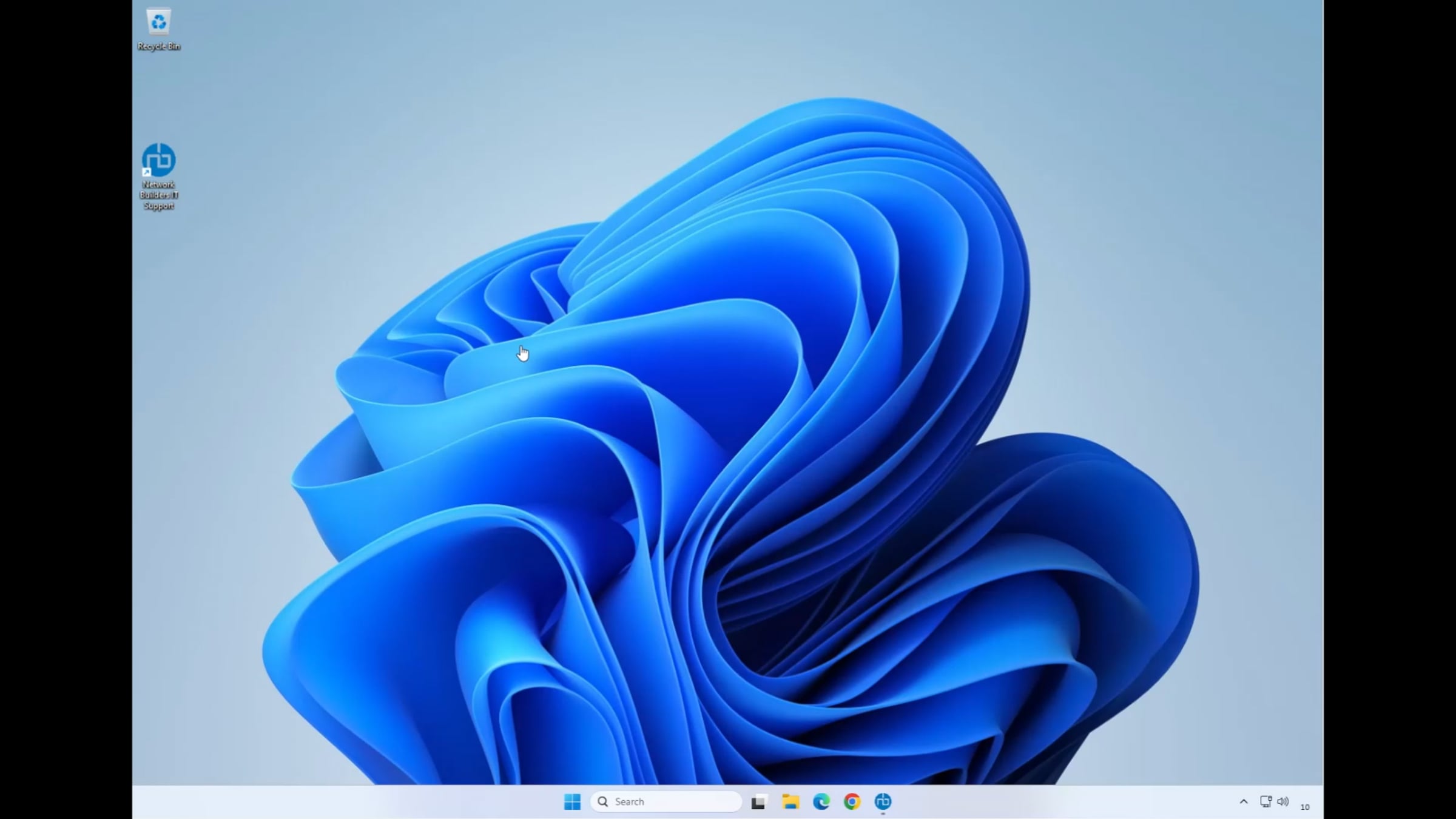Click the "Recycle Bin" text label
Viewport: 1456px width, 819px height.
pos(158,46)
